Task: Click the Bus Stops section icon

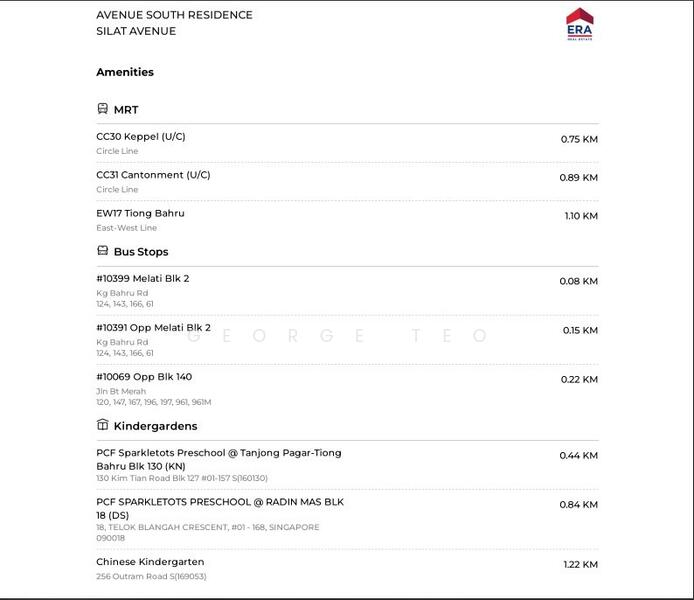Action: click(102, 251)
